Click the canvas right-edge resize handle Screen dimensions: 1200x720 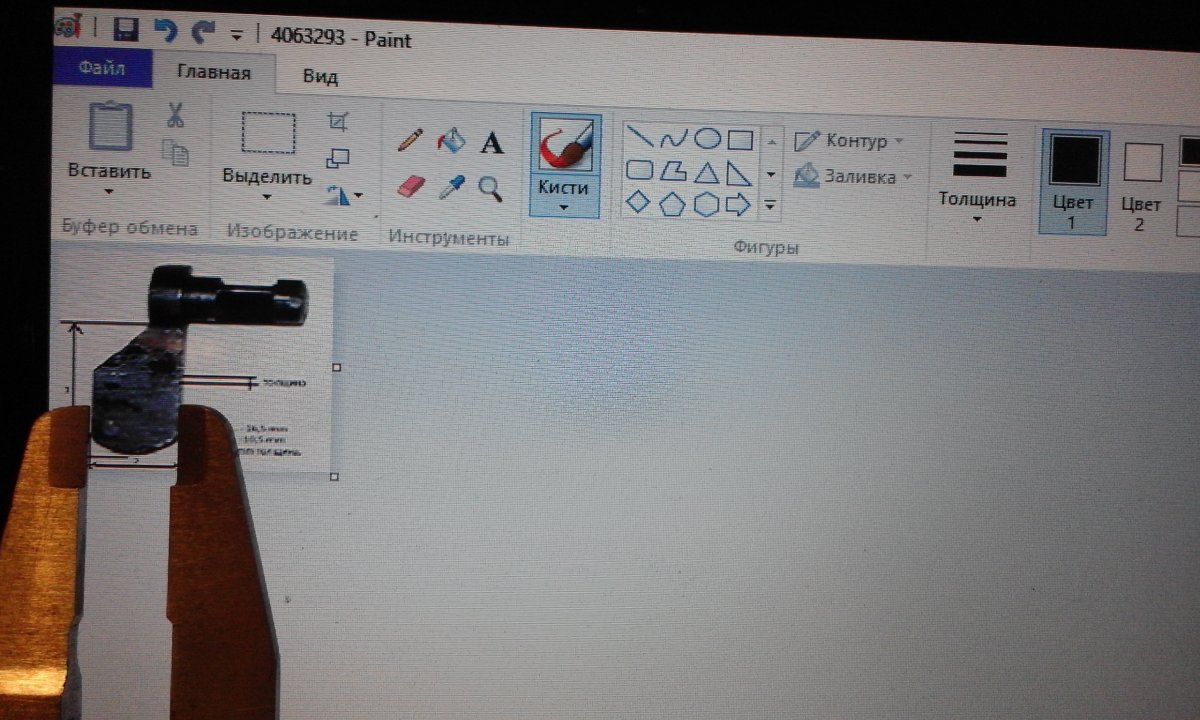pos(337,368)
